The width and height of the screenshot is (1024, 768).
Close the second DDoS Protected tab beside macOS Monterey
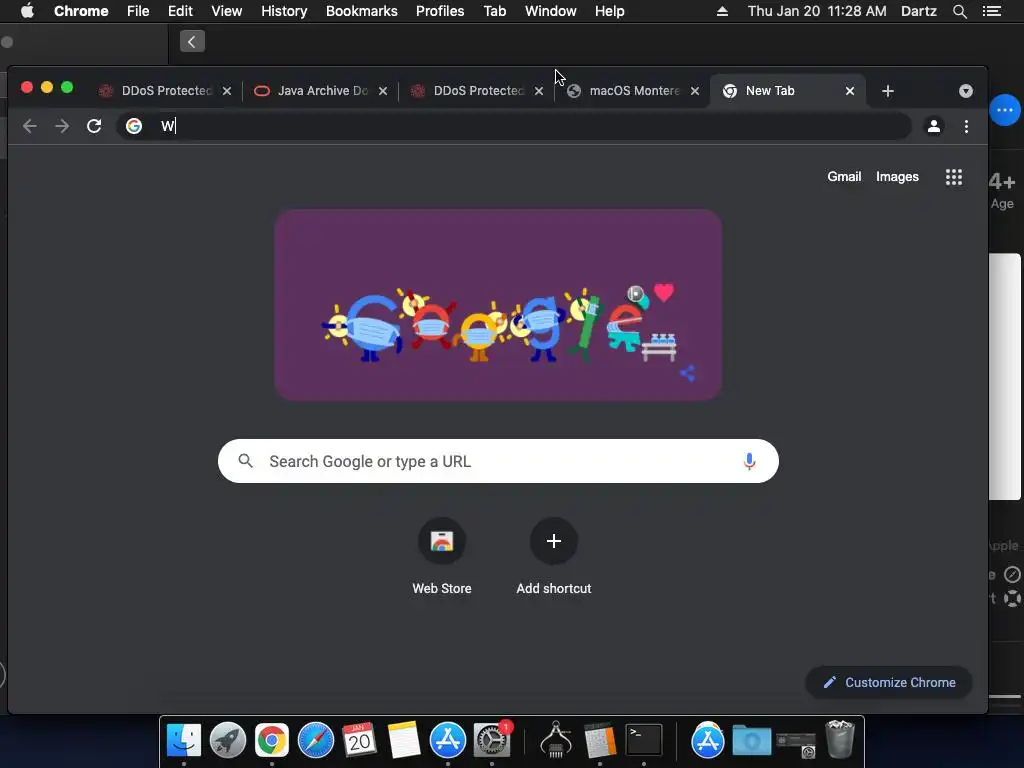(539, 91)
